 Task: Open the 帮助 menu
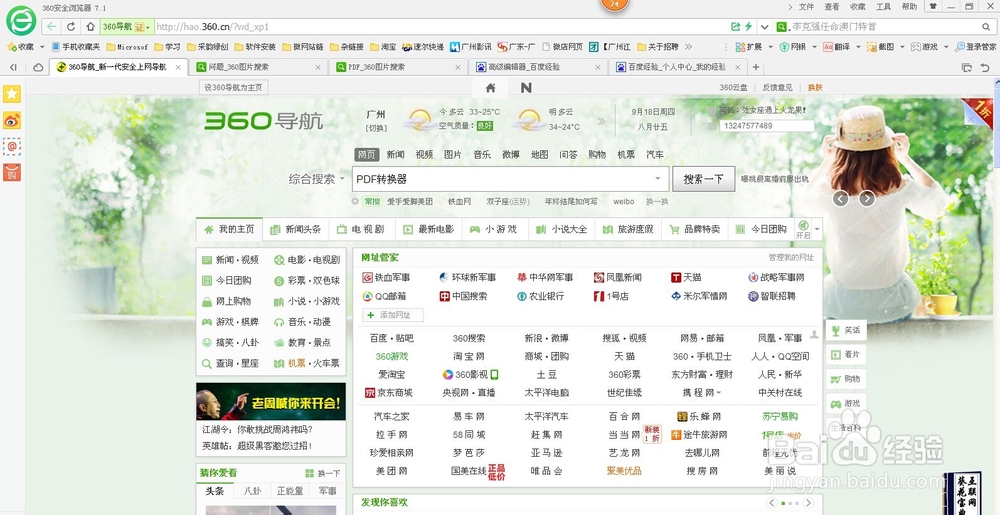pos(909,6)
